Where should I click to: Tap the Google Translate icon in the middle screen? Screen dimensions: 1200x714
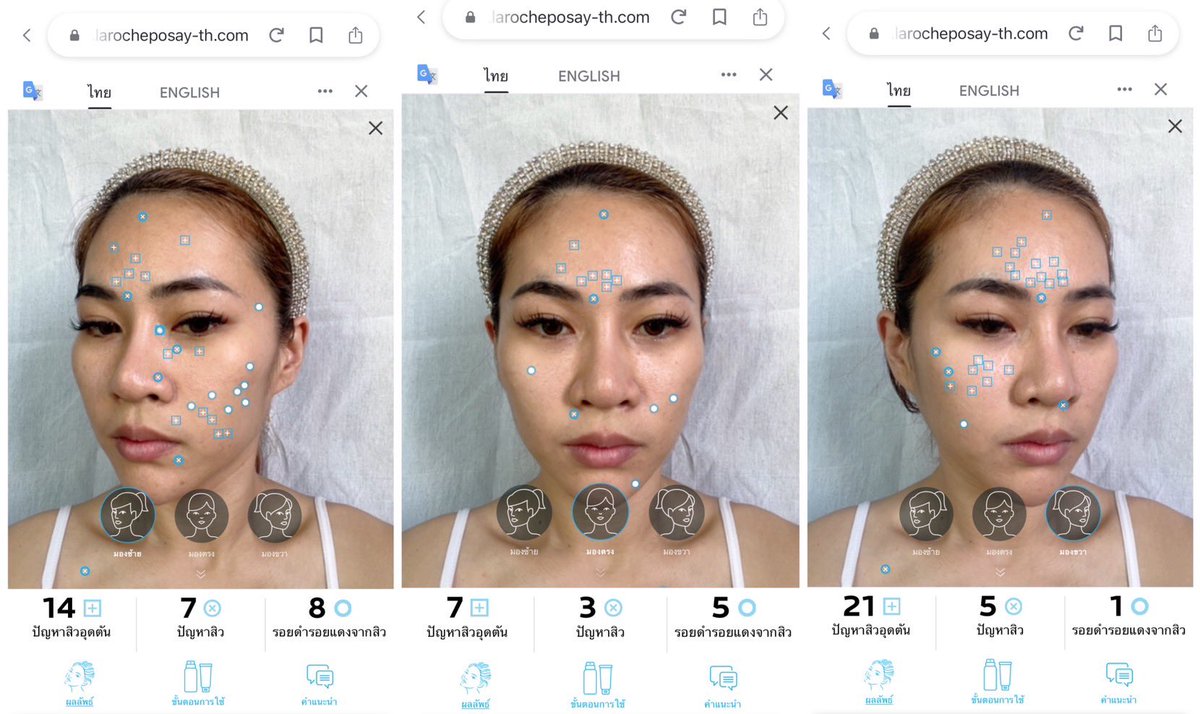(427, 74)
